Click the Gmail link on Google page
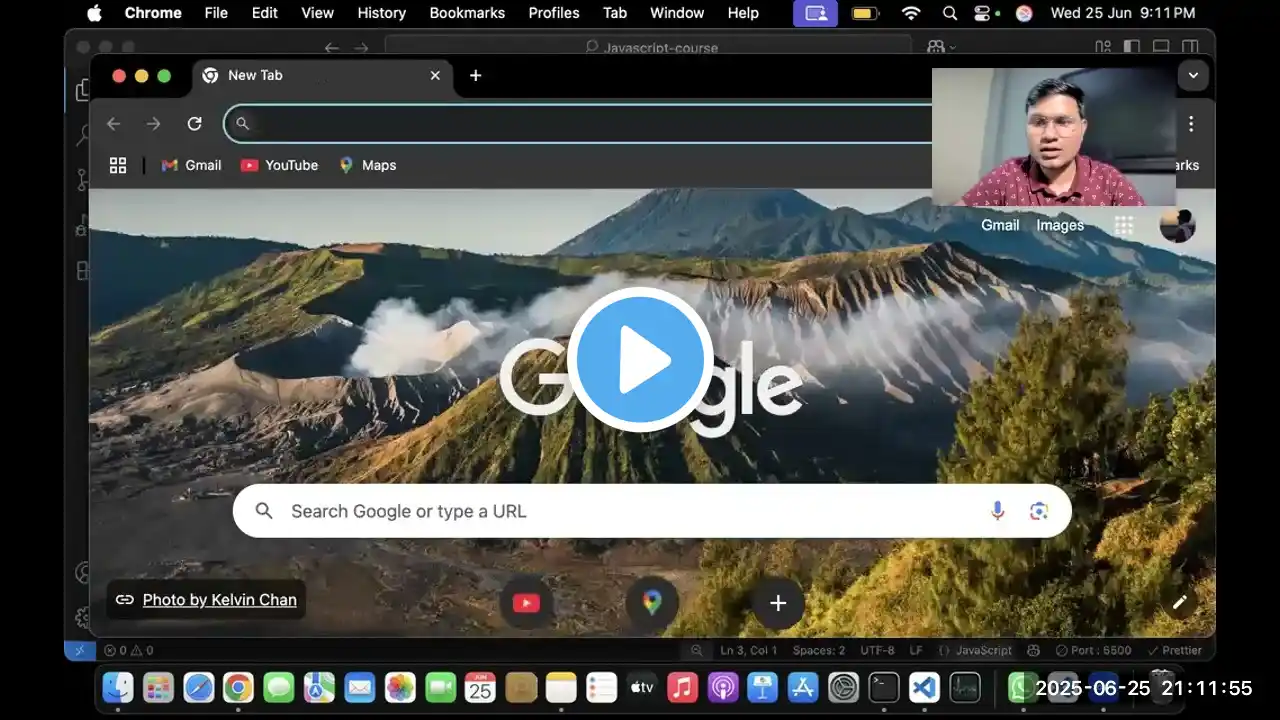Viewport: 1280px width, 720px height. click(1000, 225)
